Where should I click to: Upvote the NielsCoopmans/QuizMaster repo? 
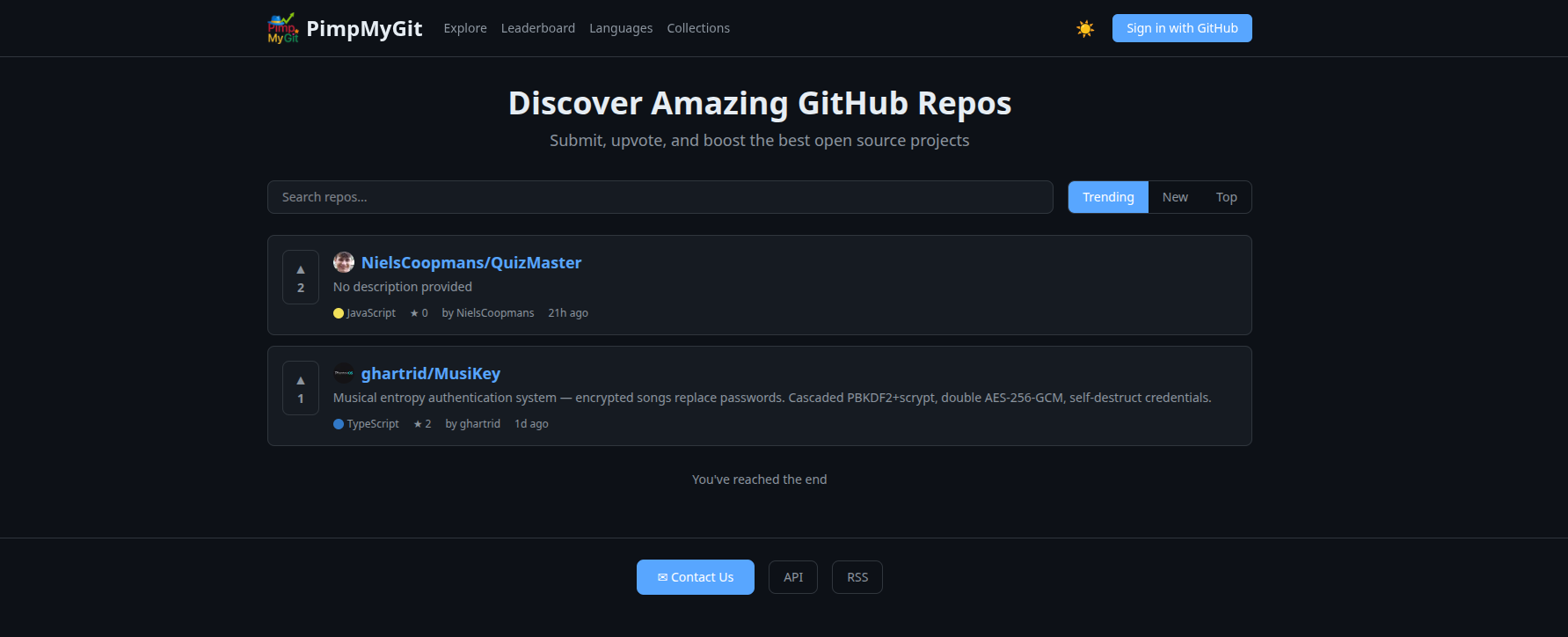click(x=301, y=277)
